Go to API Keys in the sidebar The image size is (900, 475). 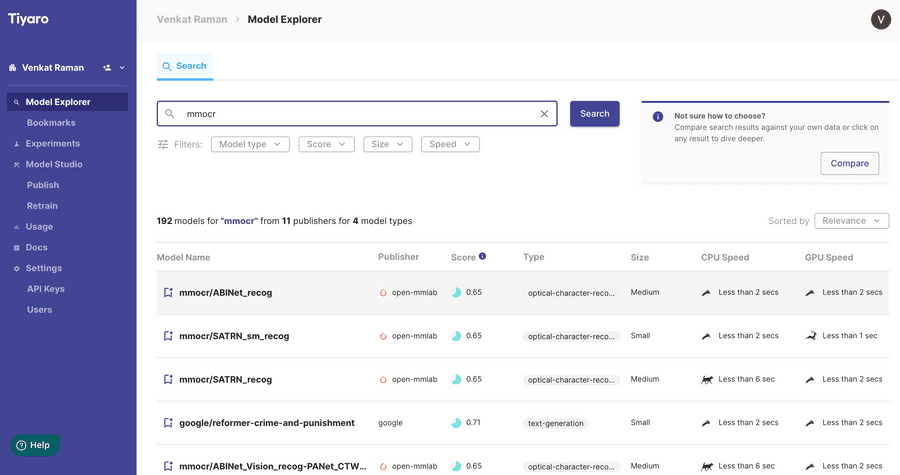tap(46, 289)
